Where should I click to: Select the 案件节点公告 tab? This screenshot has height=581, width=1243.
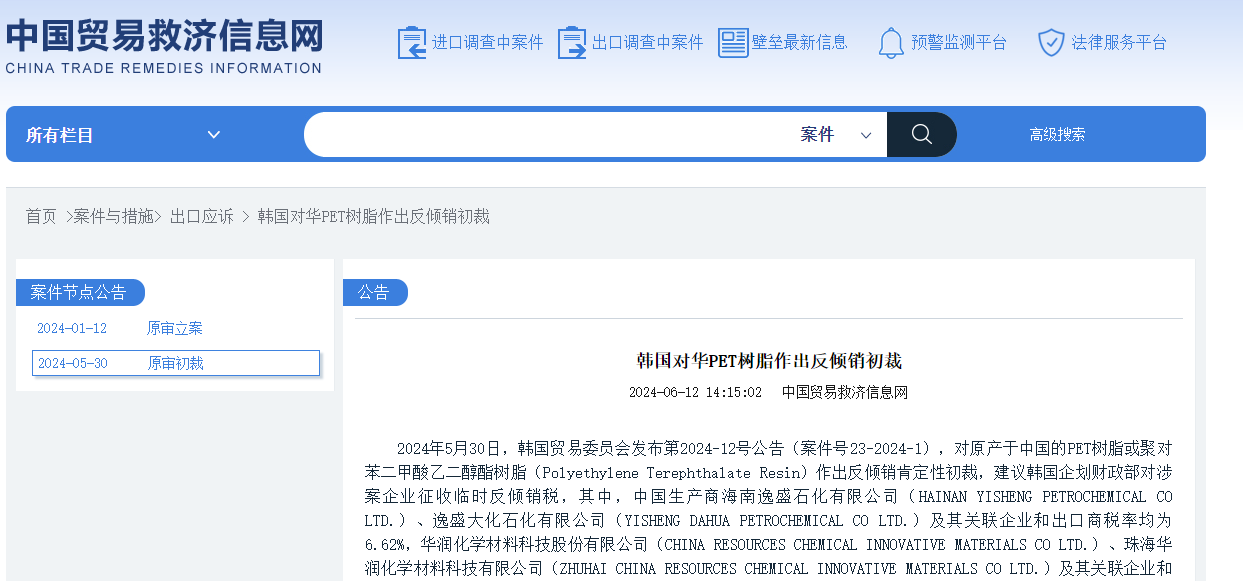pos(80,293)
